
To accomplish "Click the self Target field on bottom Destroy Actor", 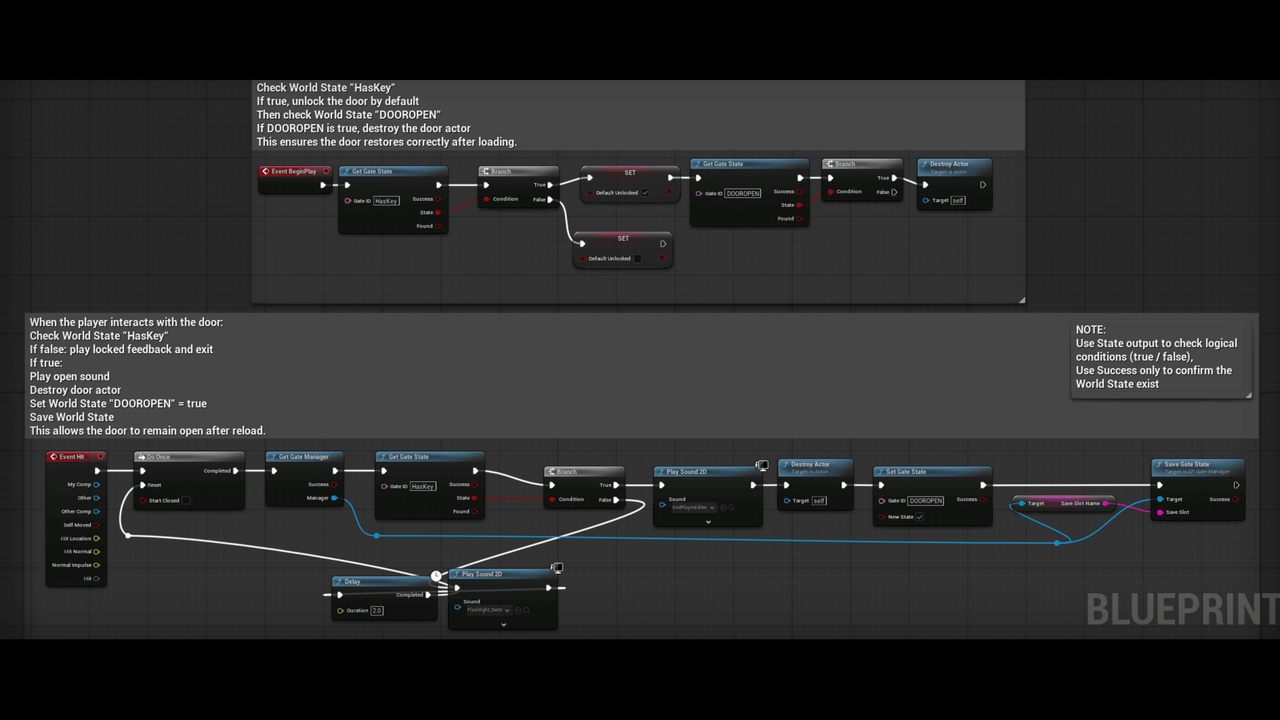I will pos(819,500).
